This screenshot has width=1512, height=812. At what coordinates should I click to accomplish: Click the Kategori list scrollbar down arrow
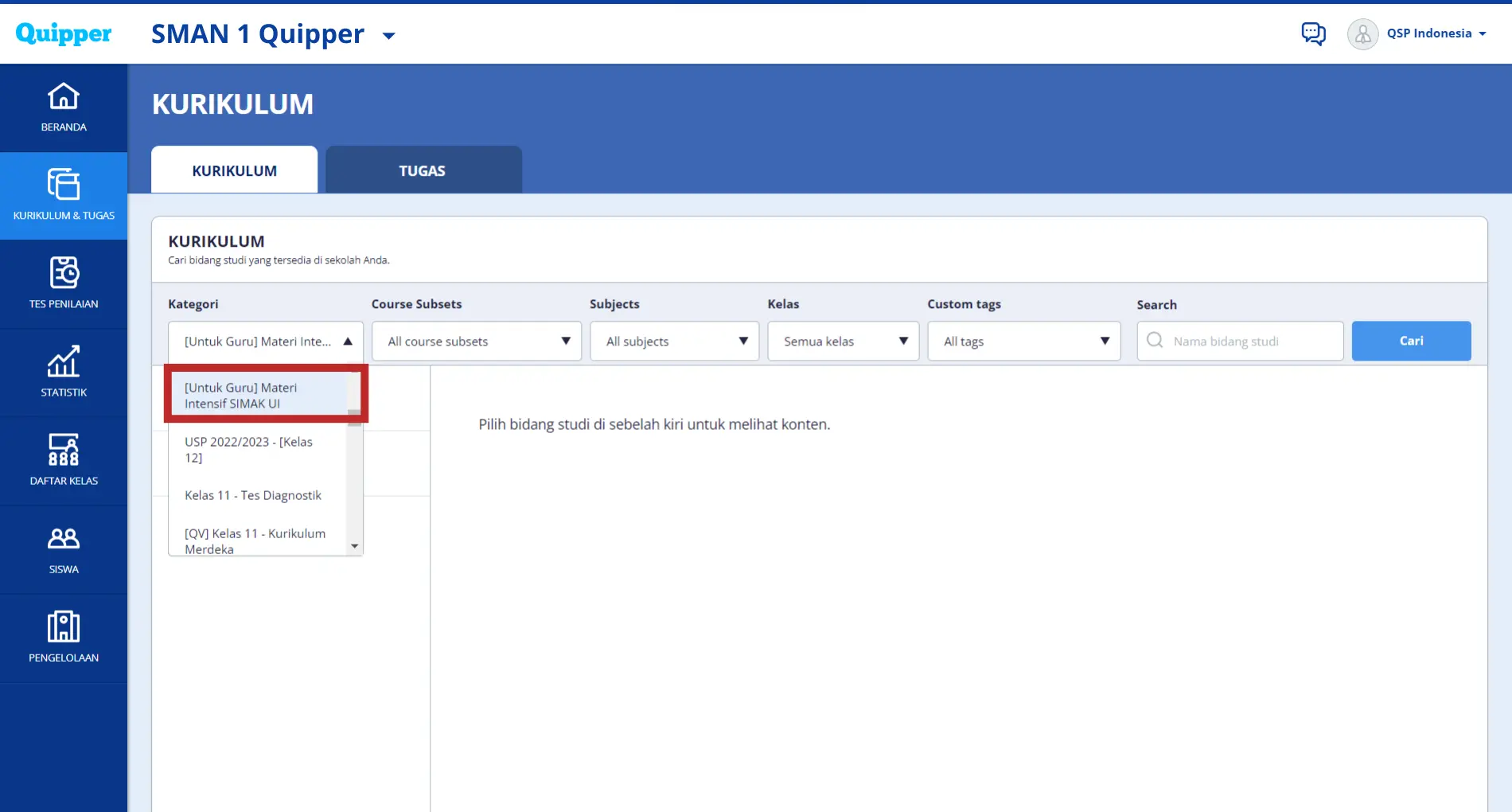(355, 546)
